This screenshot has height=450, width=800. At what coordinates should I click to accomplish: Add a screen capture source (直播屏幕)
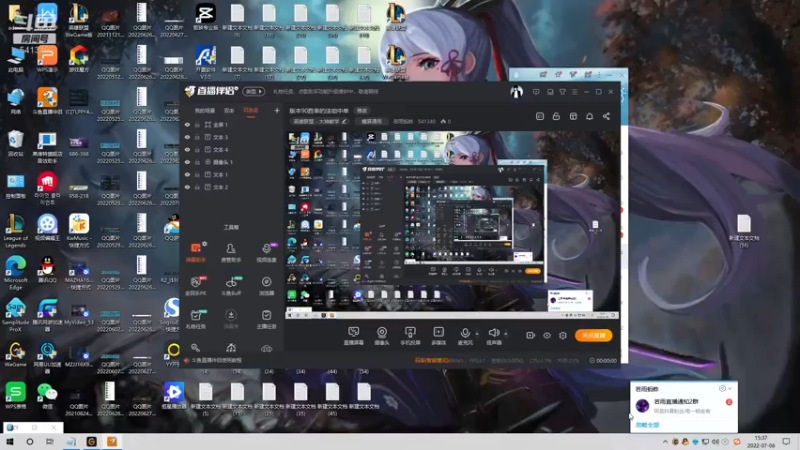coord(354,336)
